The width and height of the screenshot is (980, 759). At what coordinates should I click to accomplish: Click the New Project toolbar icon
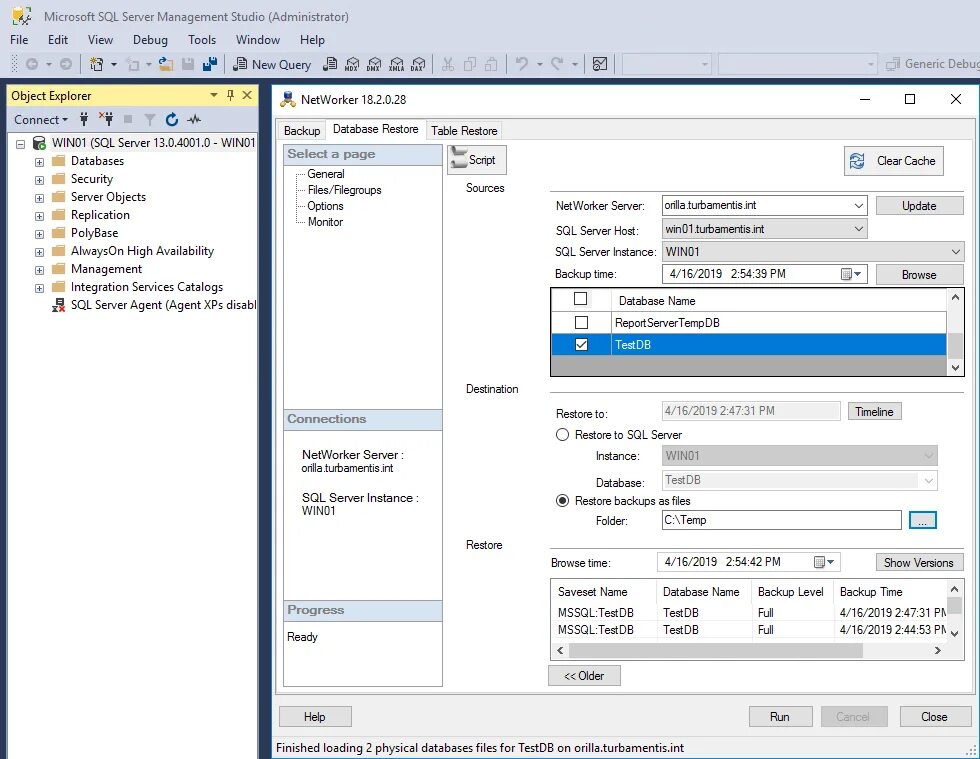point(96,64)
